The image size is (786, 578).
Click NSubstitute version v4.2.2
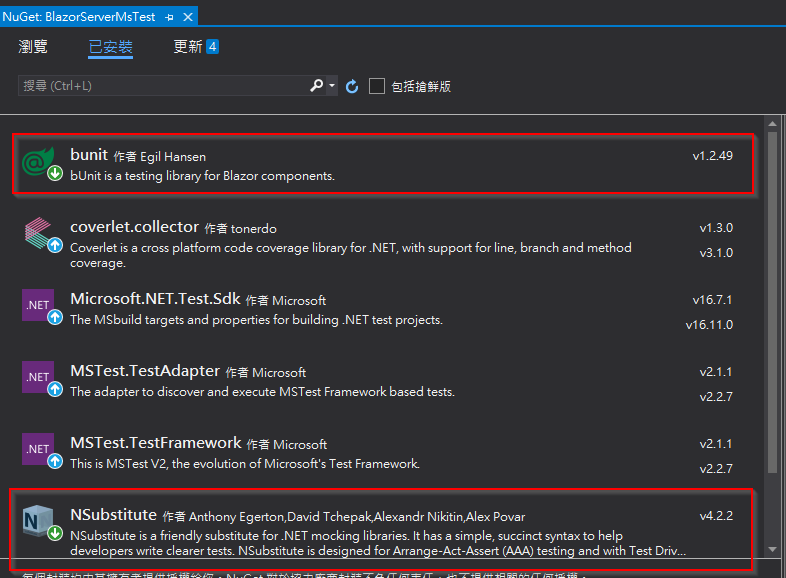coord(716,516)
